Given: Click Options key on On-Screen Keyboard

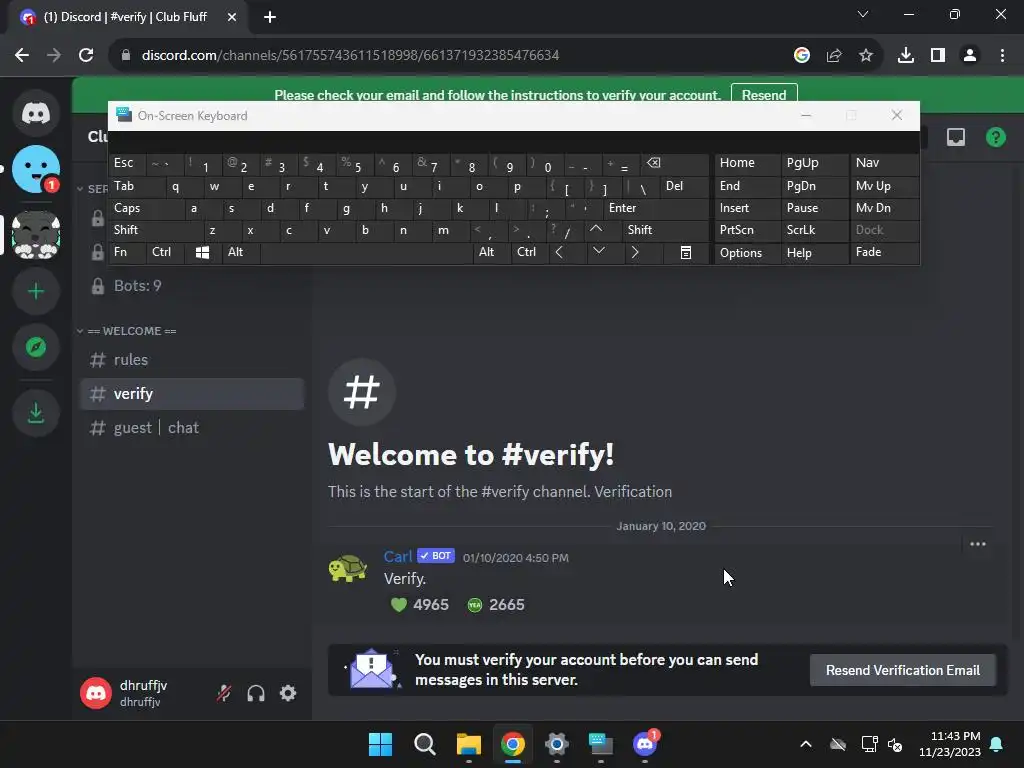Looking at the screenshot, I should 747,253.
